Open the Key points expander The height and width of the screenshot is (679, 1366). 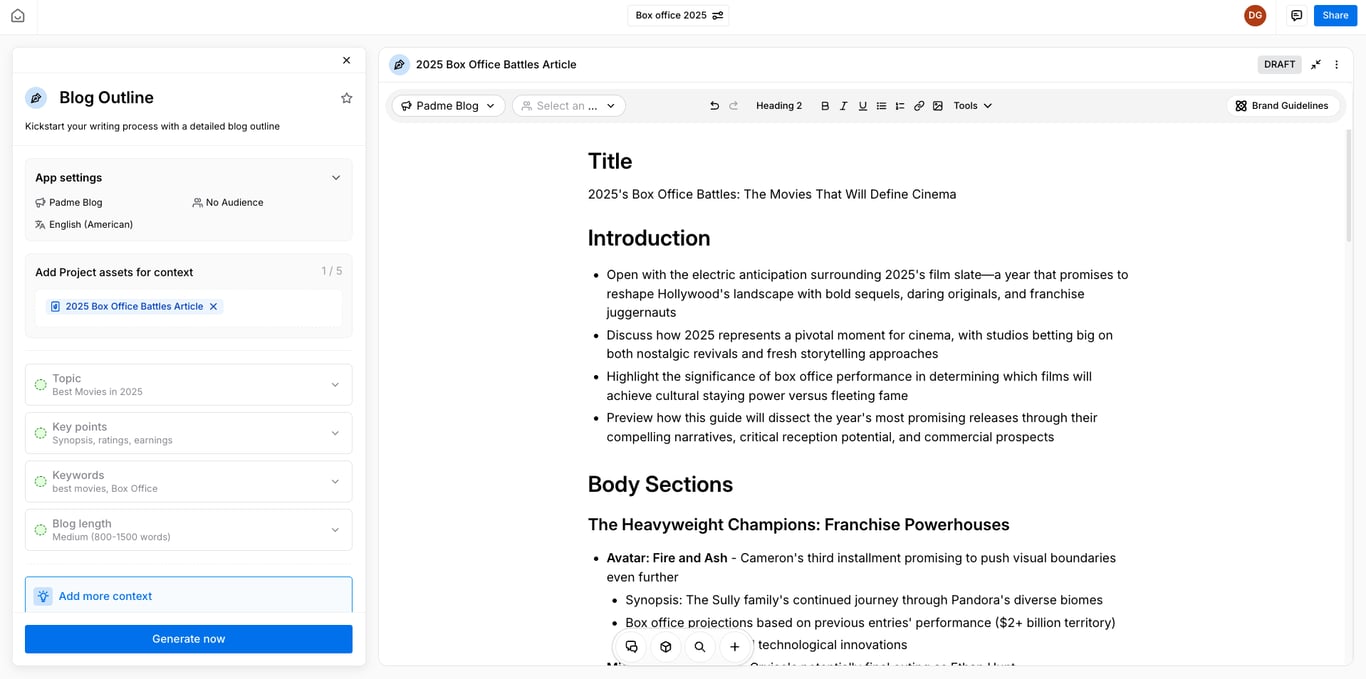tap(336, 433)
